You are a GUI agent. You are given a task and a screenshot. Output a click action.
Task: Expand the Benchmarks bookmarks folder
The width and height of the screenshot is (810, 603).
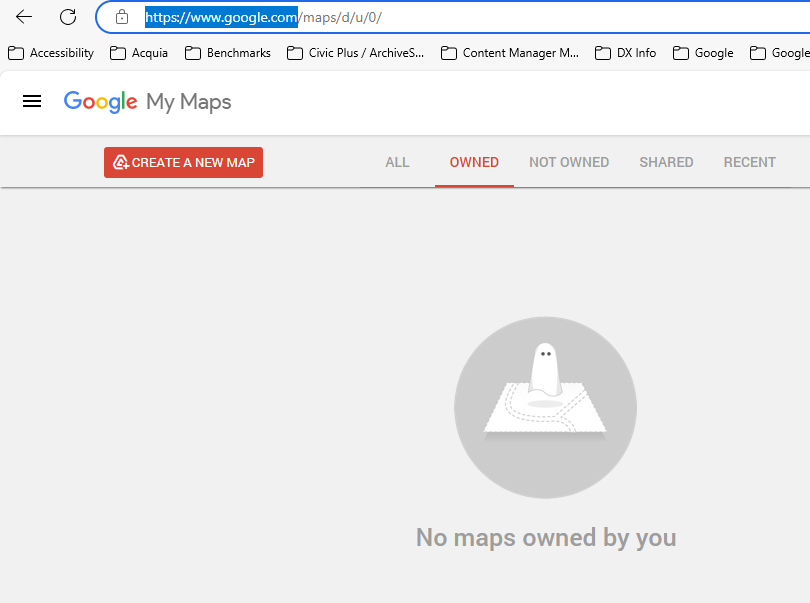click(228, 53)
